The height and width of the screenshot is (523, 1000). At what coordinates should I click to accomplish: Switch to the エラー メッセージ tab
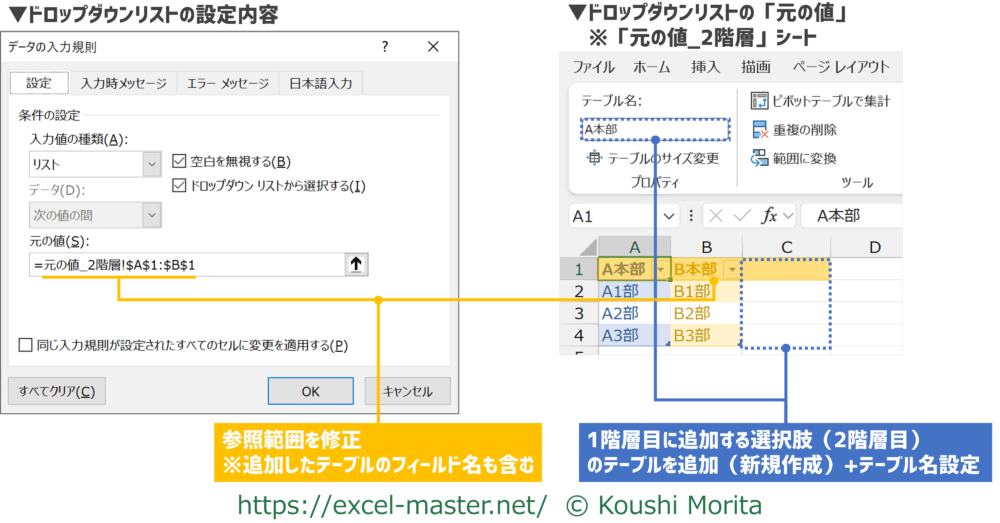[x=227, y=84]
